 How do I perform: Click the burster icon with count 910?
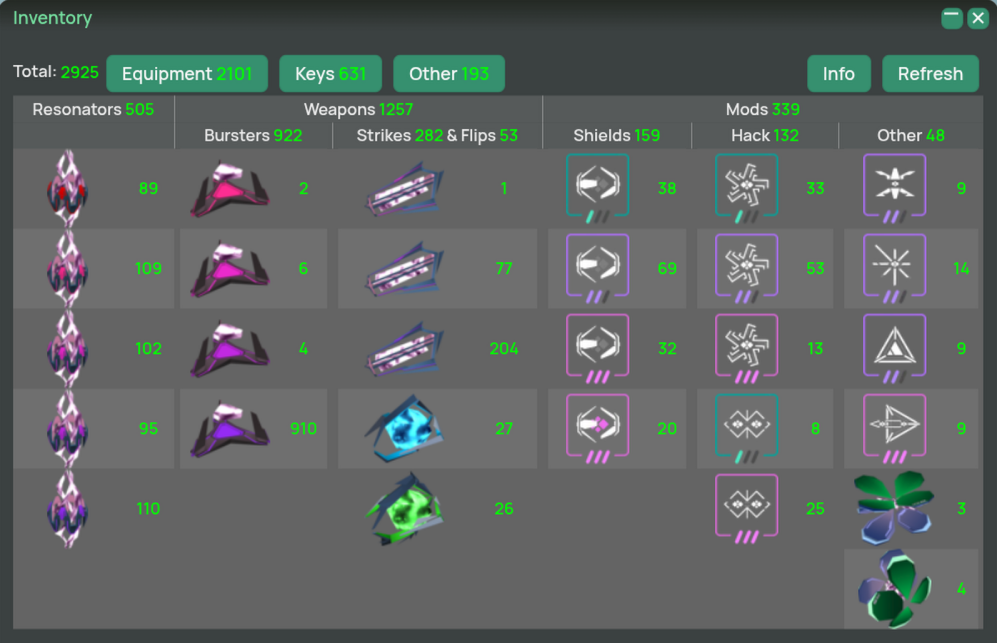[x=230, y=429]
